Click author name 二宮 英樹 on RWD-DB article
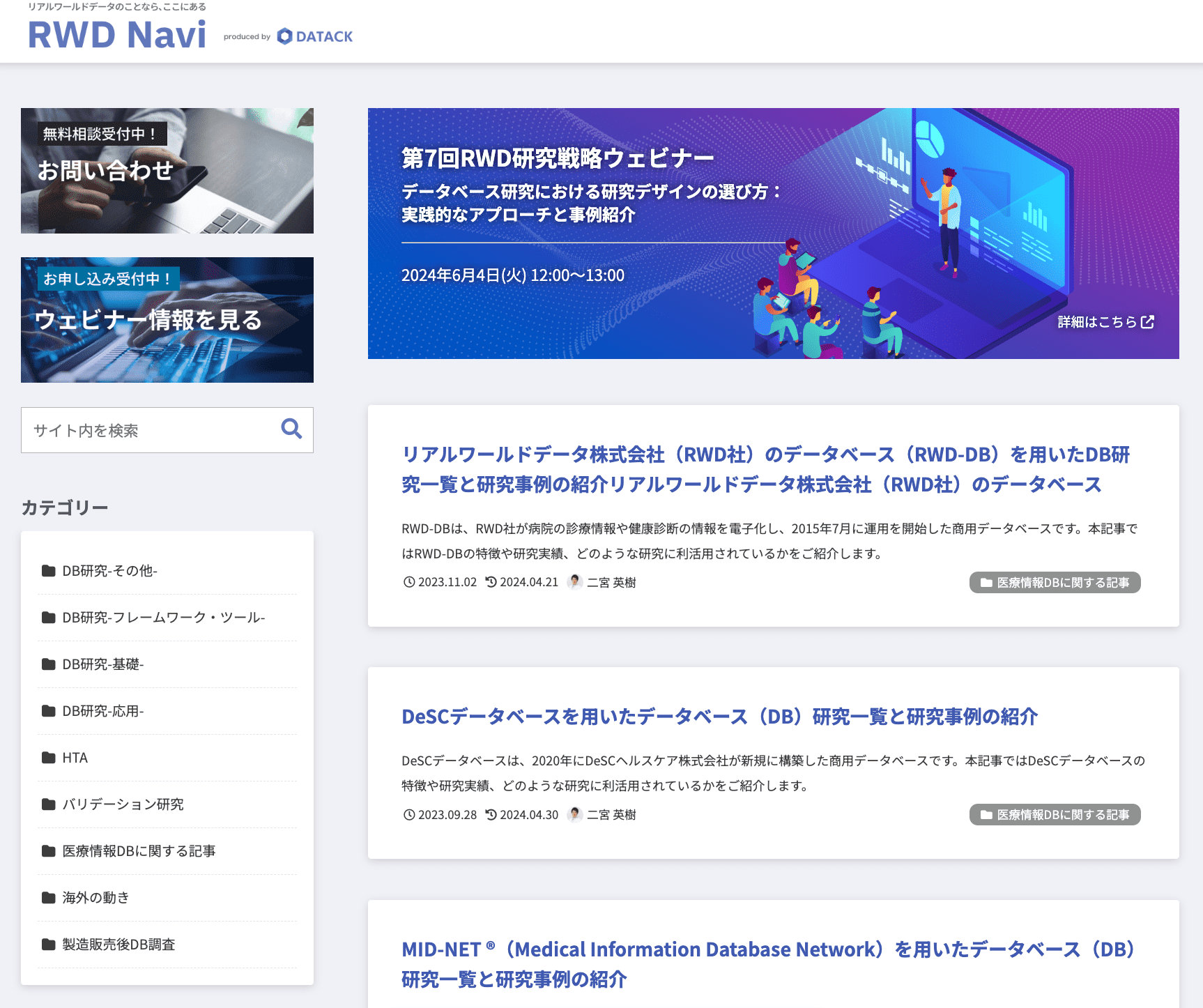The width and height of the screenshot is (1203, 1008). click(x=611, y=582)
